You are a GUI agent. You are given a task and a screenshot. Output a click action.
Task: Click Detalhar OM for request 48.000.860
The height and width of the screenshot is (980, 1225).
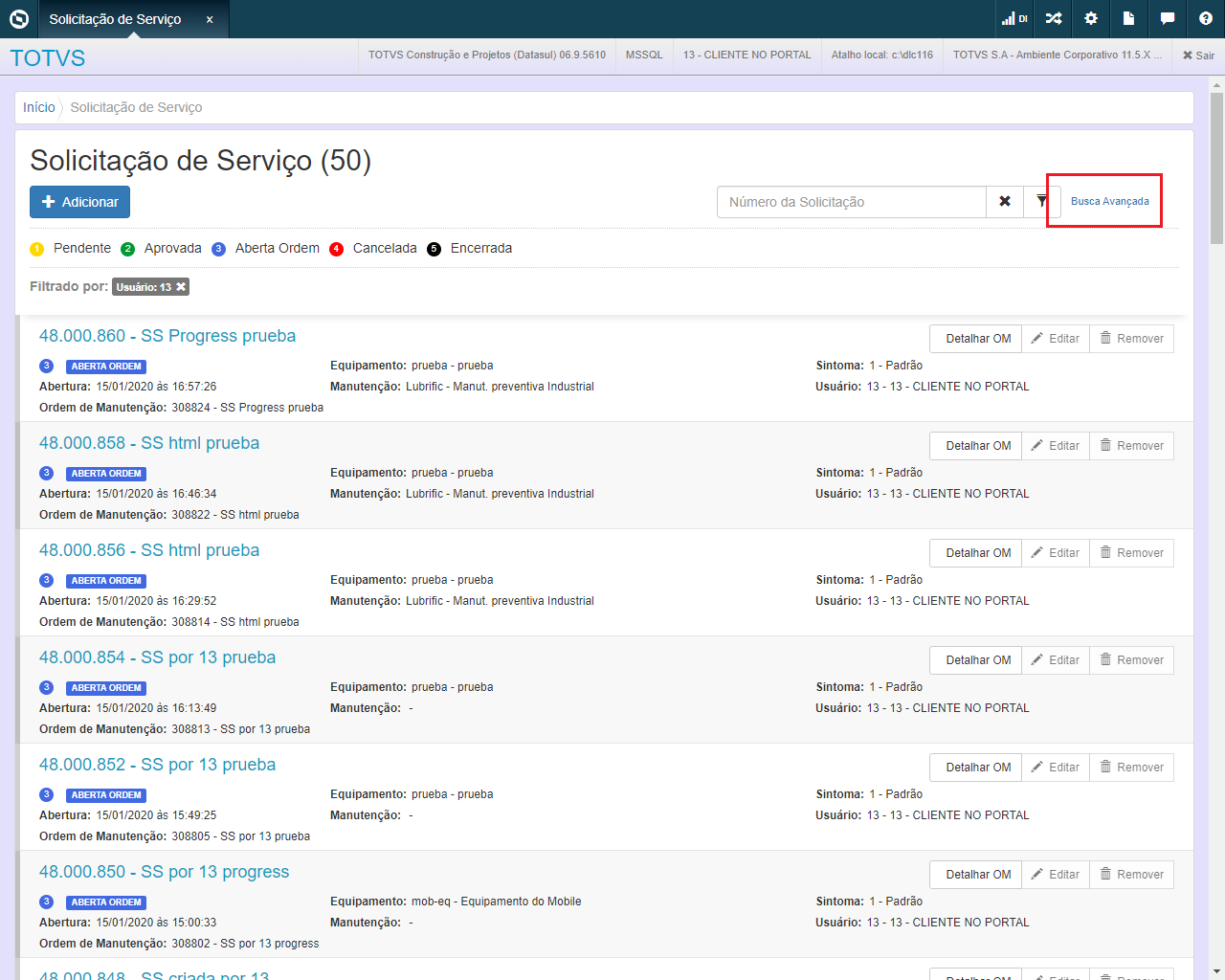tap(976, 339)
